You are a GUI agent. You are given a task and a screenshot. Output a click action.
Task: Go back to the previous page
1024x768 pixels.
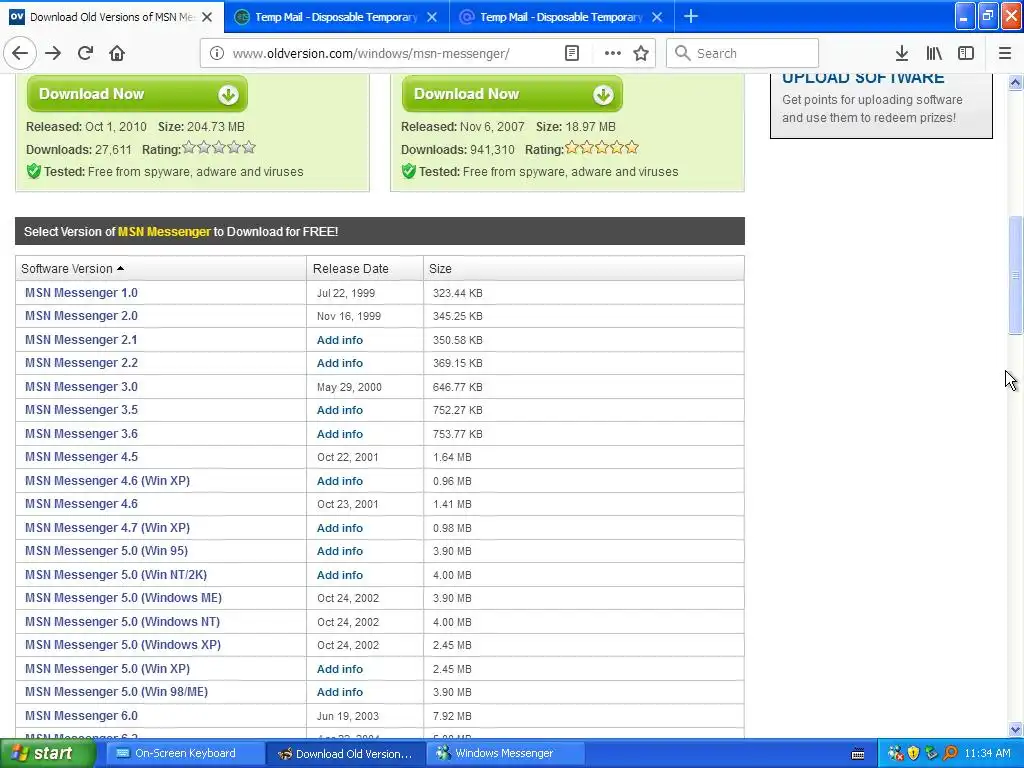point(20,54)
